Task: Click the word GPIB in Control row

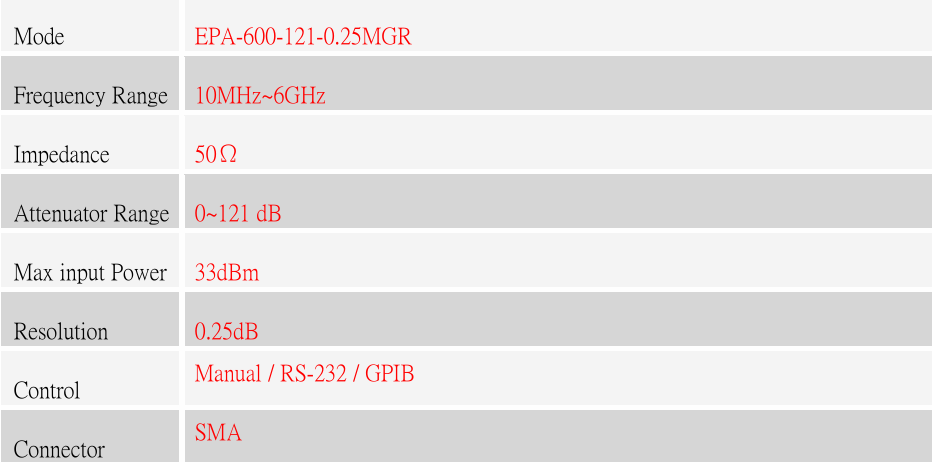Action: (389, 373)
